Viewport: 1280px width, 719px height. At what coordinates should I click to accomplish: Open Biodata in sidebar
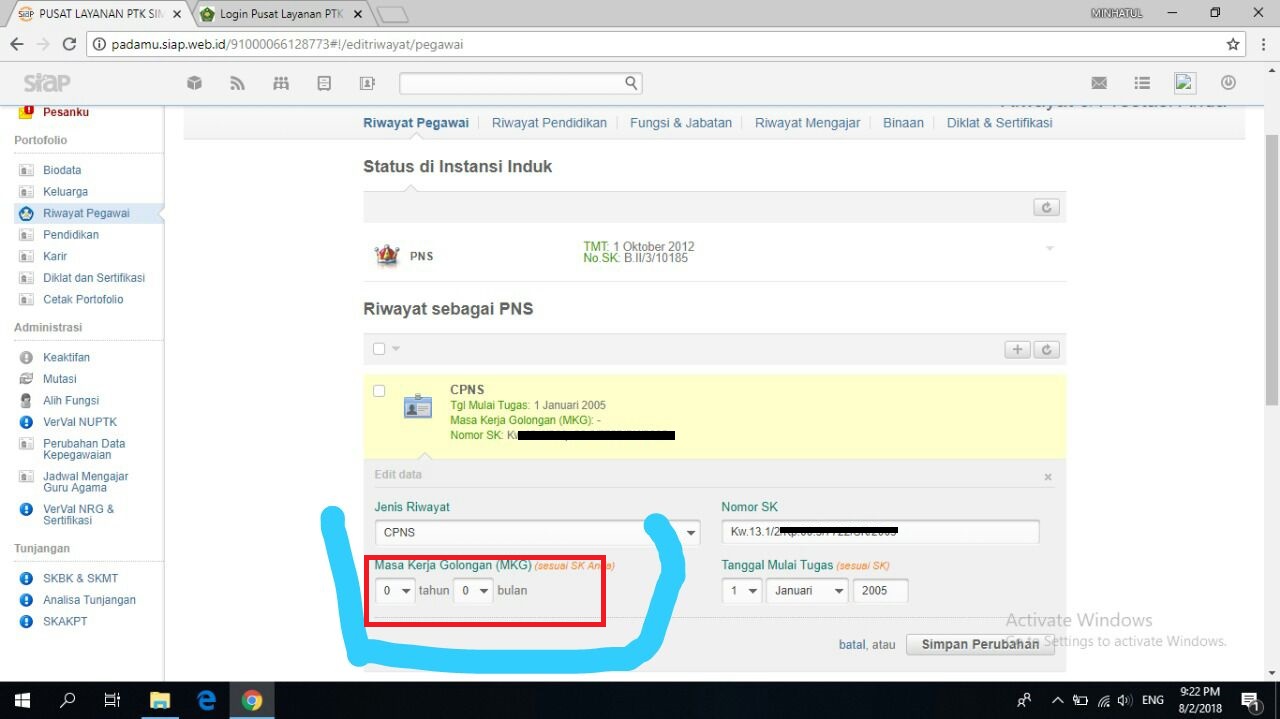pyautogui.click(x=62, y=170)
